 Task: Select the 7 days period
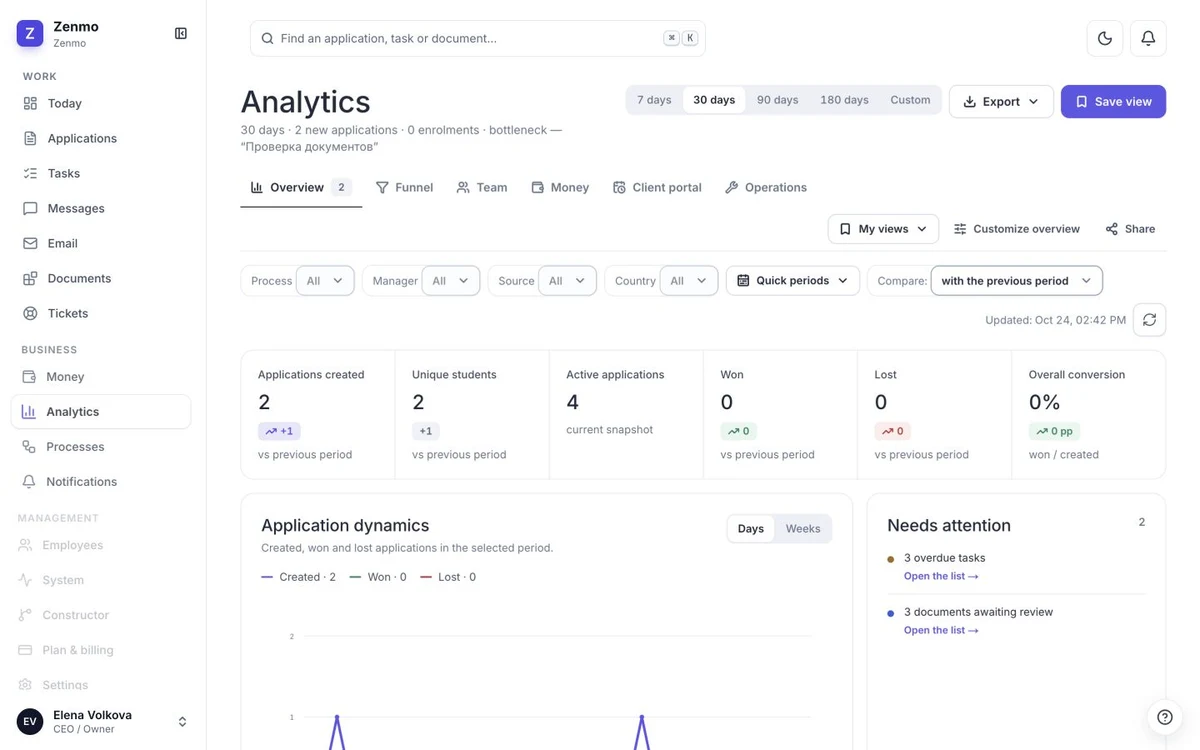(654, 100)
